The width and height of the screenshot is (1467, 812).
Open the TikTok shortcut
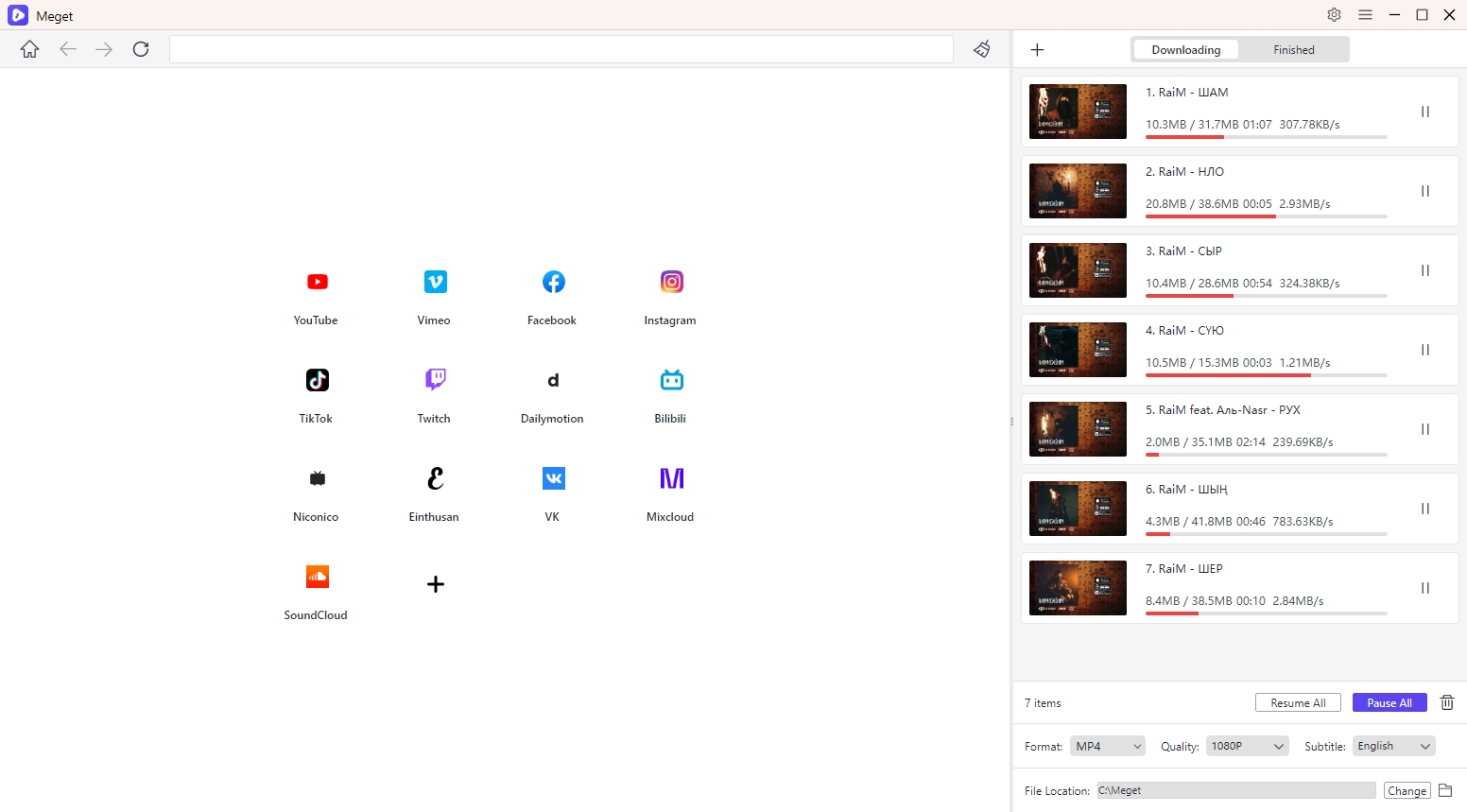tap(317, 380)
